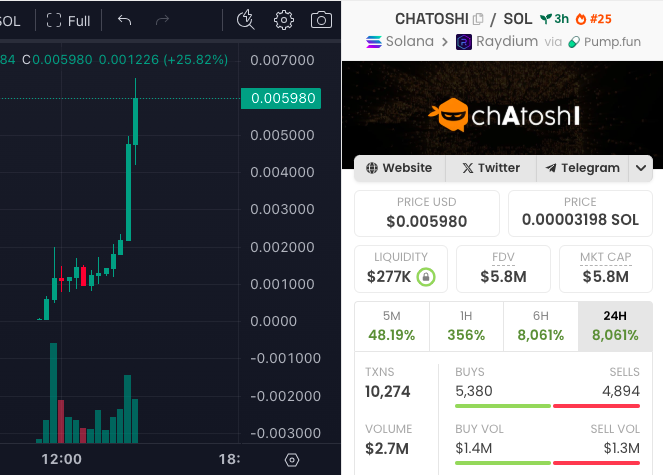The height and width of the screenshot is (475, 663).
Task: Click the Pump.fun pill icon
Action: coord(574,42)
